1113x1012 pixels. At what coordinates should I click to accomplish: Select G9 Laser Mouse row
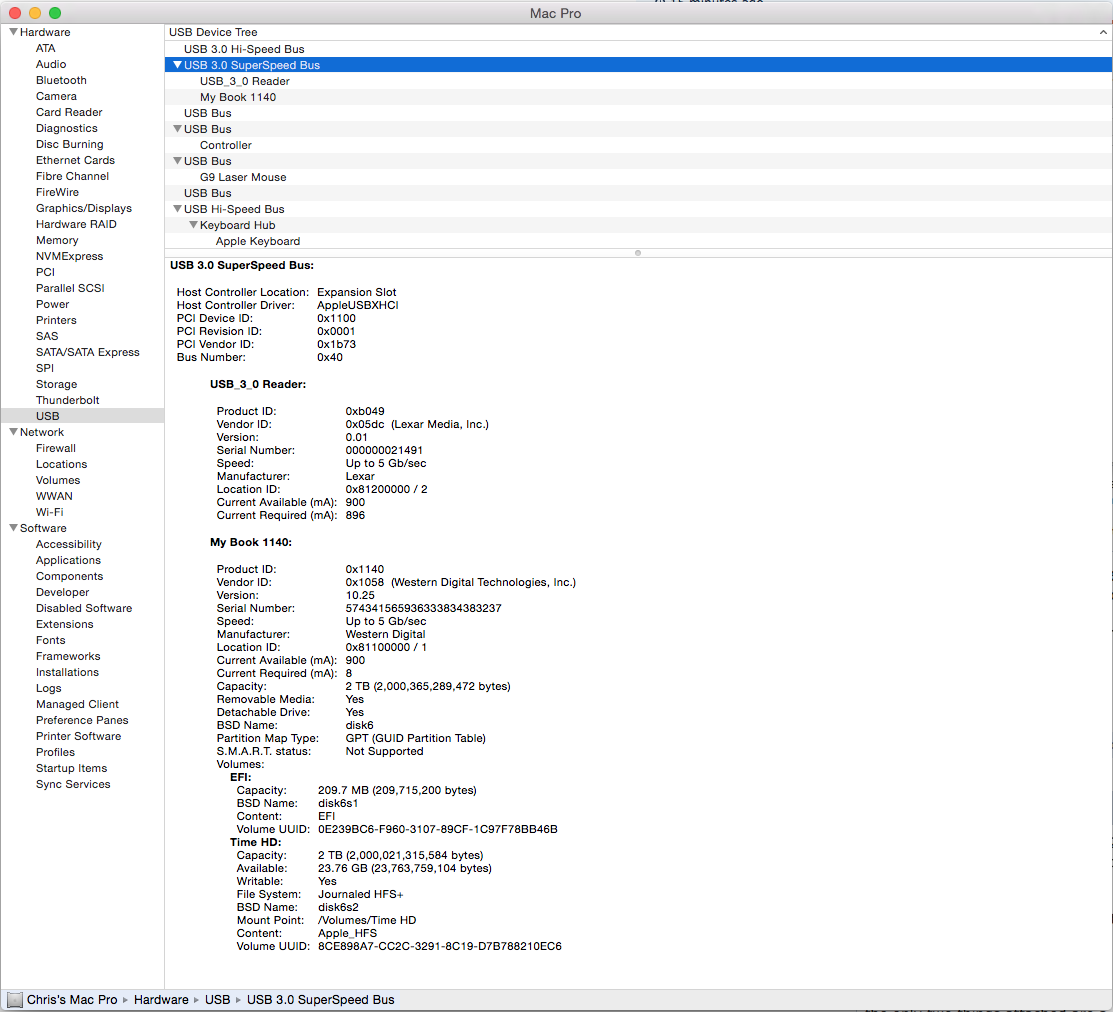638,177
